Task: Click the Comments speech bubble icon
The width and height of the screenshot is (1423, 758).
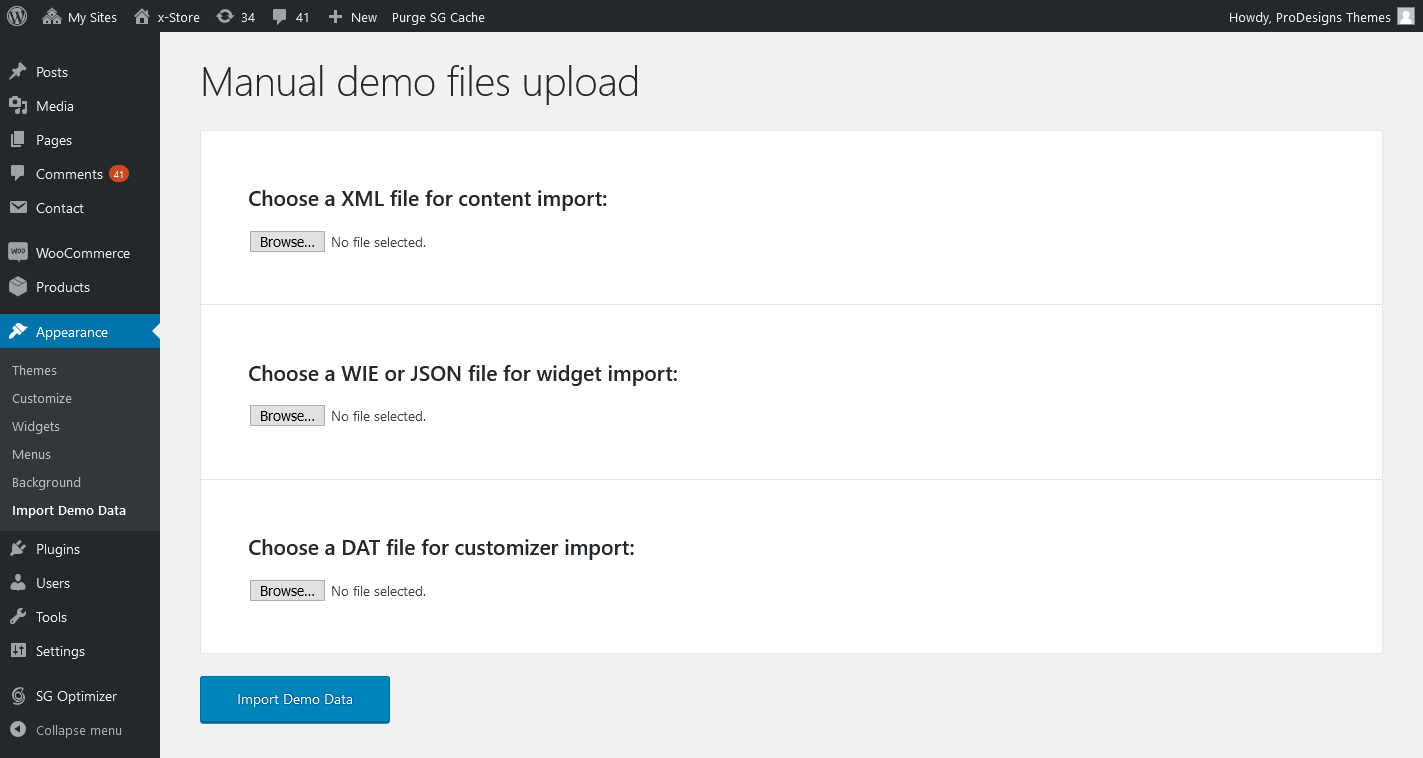Action: coord(18,174)
